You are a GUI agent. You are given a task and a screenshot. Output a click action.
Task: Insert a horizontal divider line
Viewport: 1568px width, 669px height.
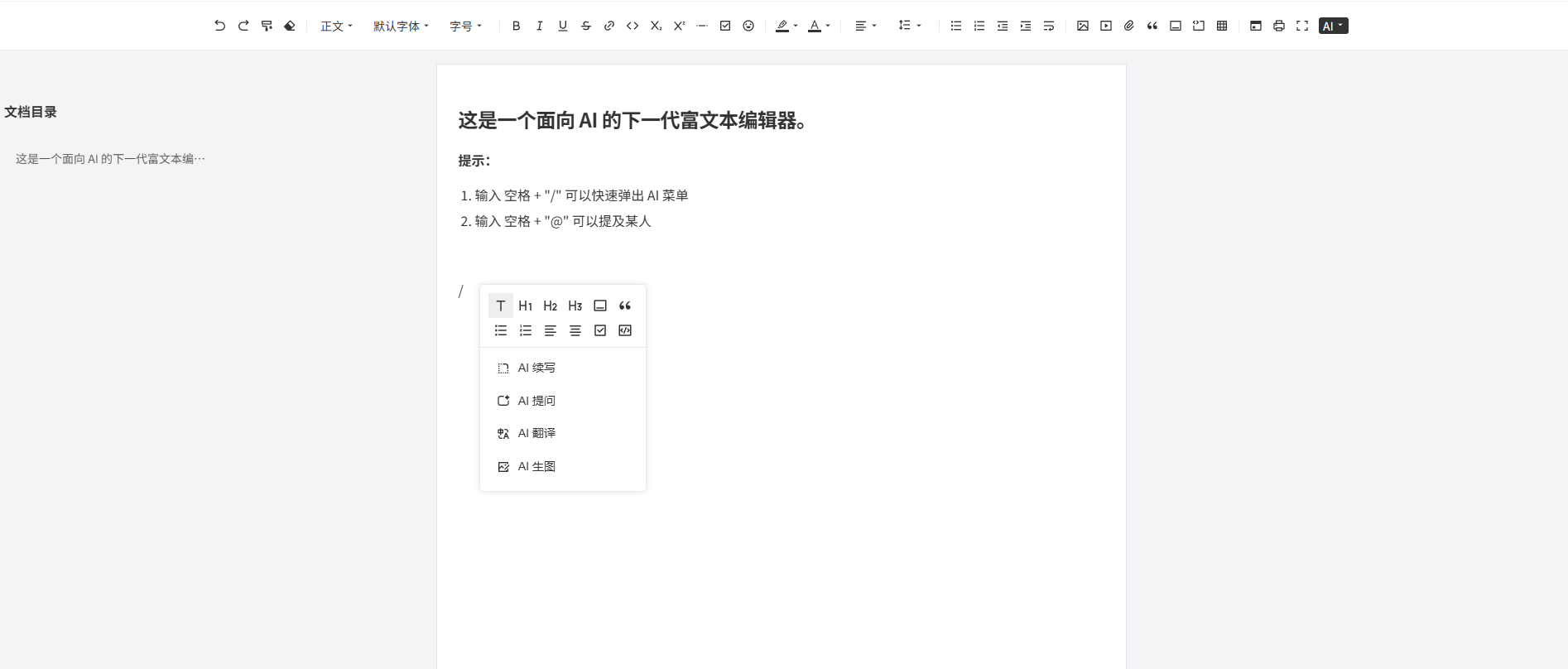tap(702, 26)
